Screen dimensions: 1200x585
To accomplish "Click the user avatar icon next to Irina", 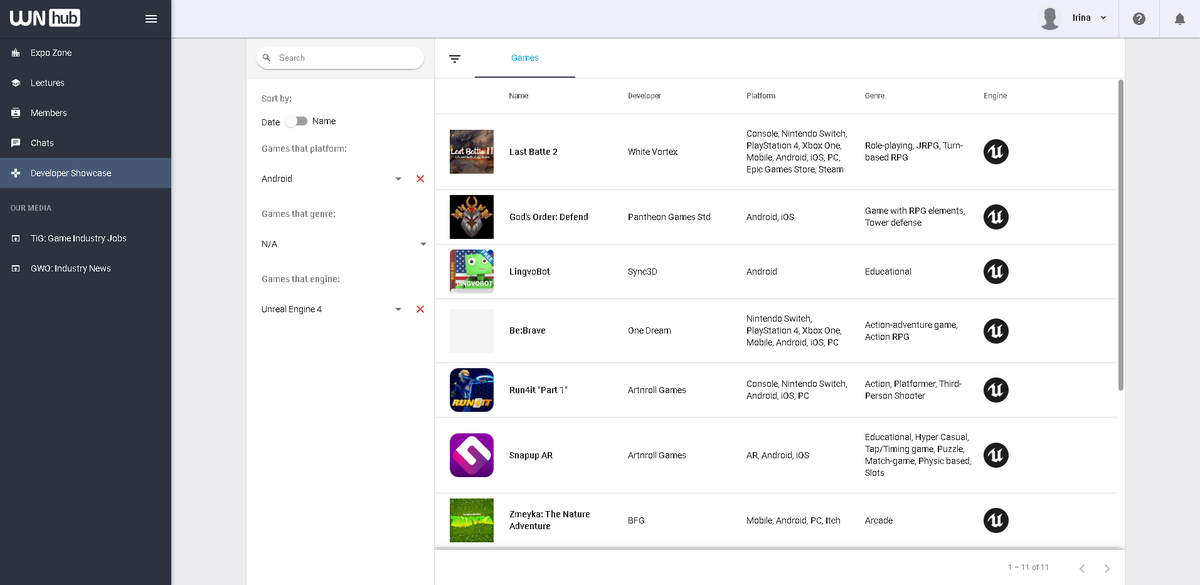I will pos(1050,18).
